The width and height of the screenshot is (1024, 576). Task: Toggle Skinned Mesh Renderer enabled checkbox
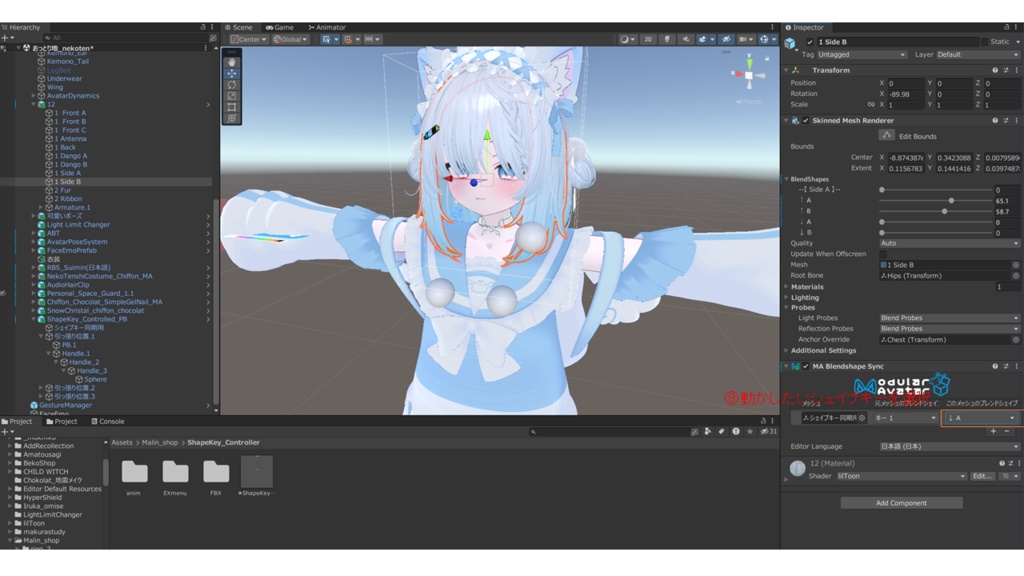point(805,120)
